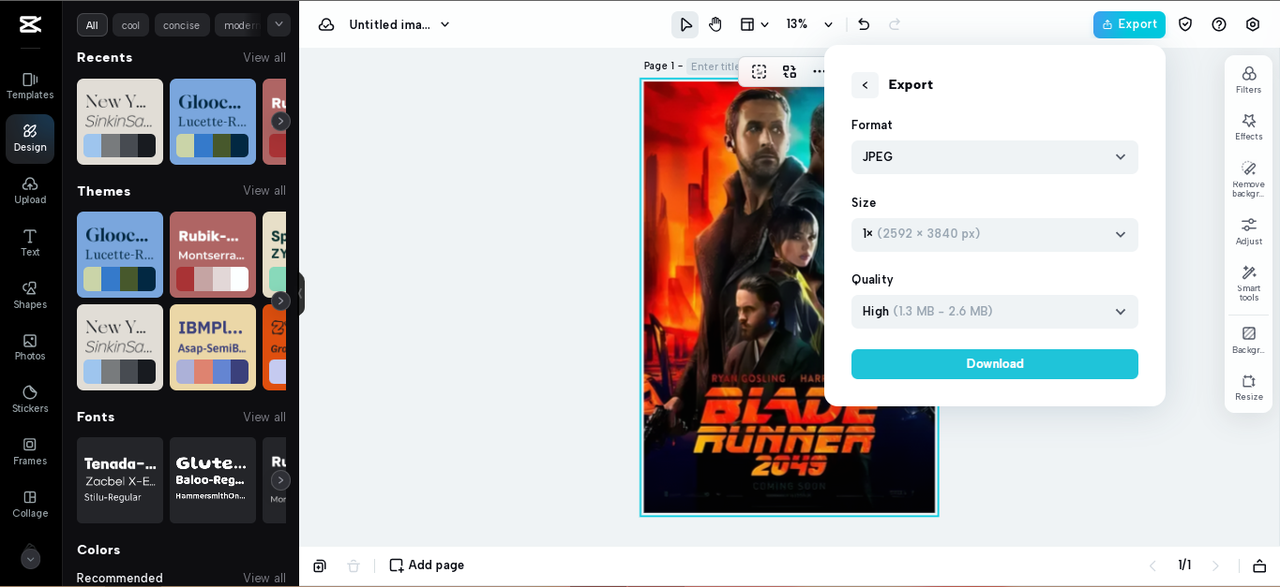The image size is (1280, 587).
Task: Expand the Untitled image name dropdown
Action: [x=445, y=25]
